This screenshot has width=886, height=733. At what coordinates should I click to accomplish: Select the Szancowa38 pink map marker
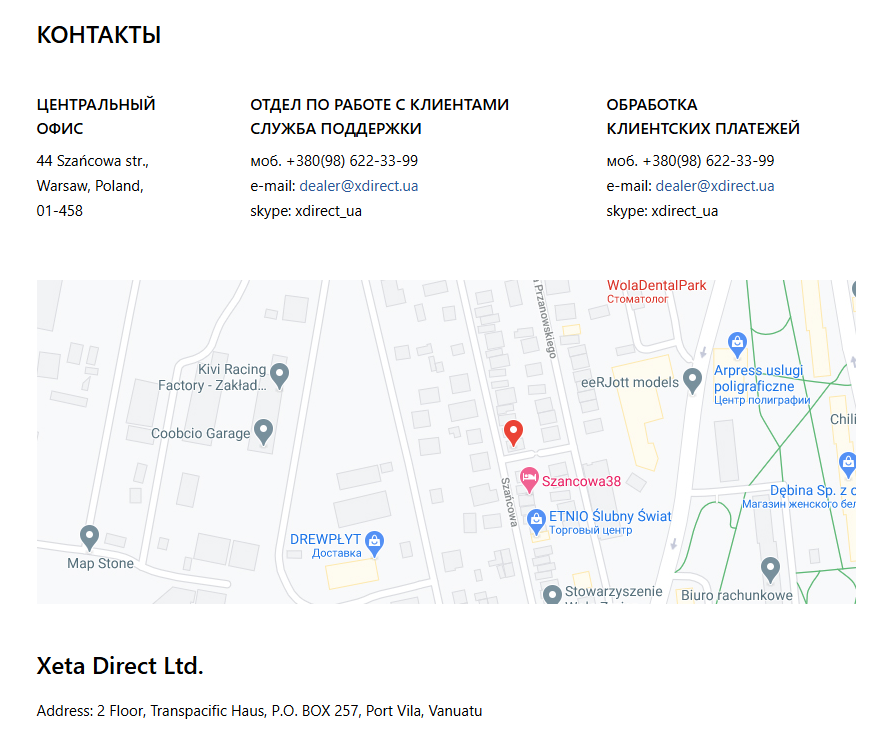coord(528,478)
